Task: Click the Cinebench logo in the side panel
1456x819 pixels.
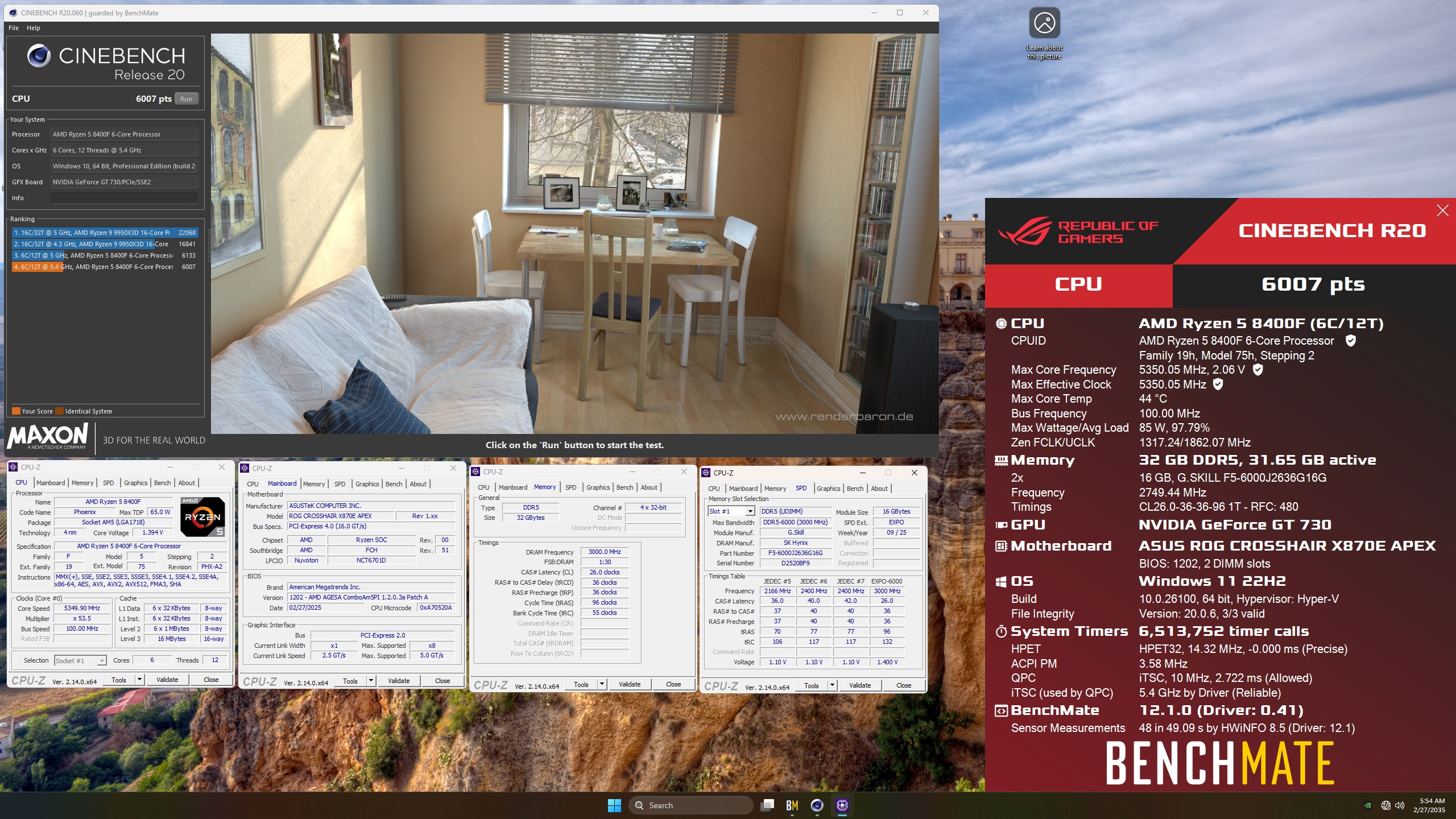Action: (x=106, y=63)
